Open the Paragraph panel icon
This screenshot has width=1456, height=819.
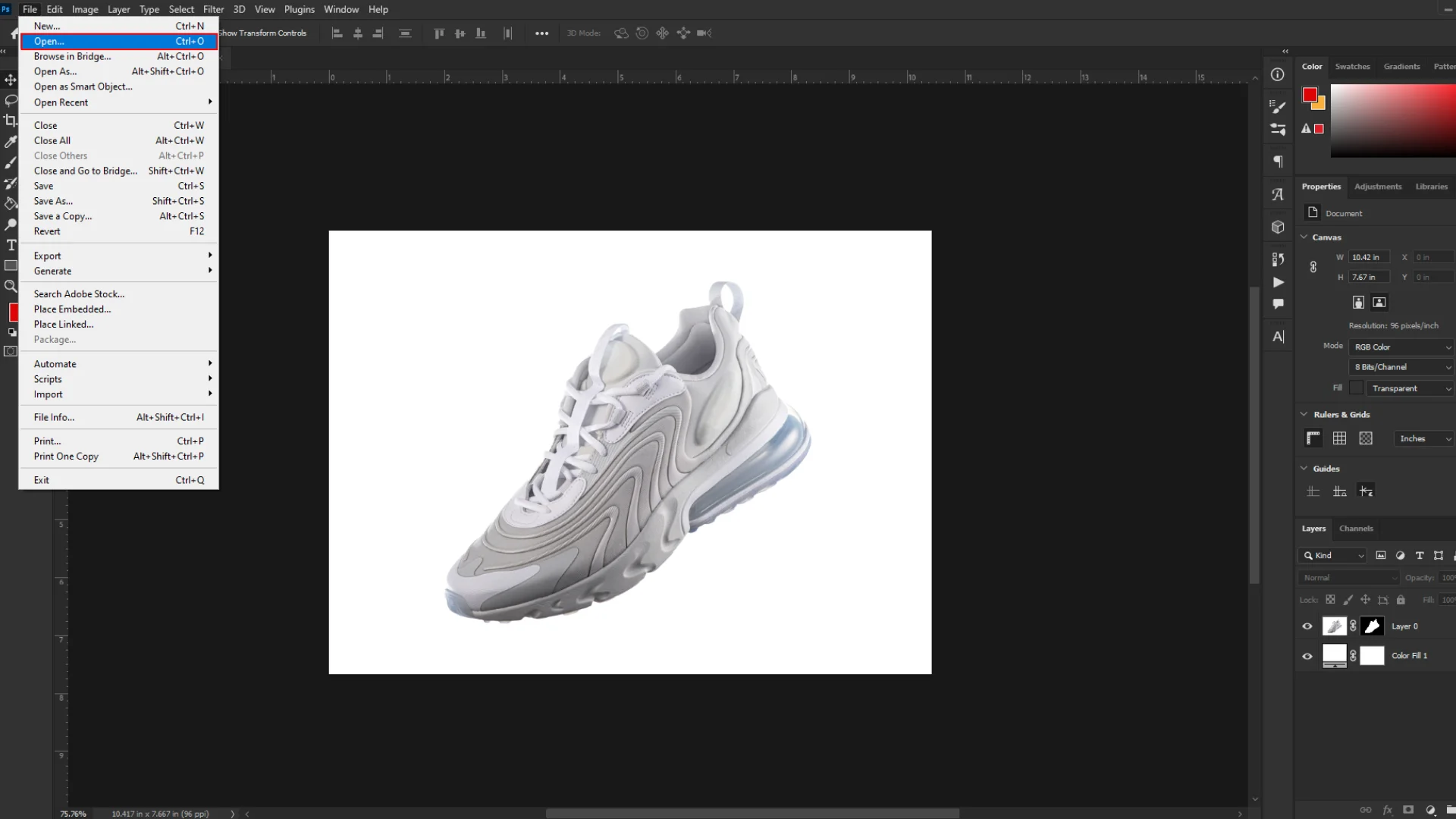click(x=1278, y=162)
